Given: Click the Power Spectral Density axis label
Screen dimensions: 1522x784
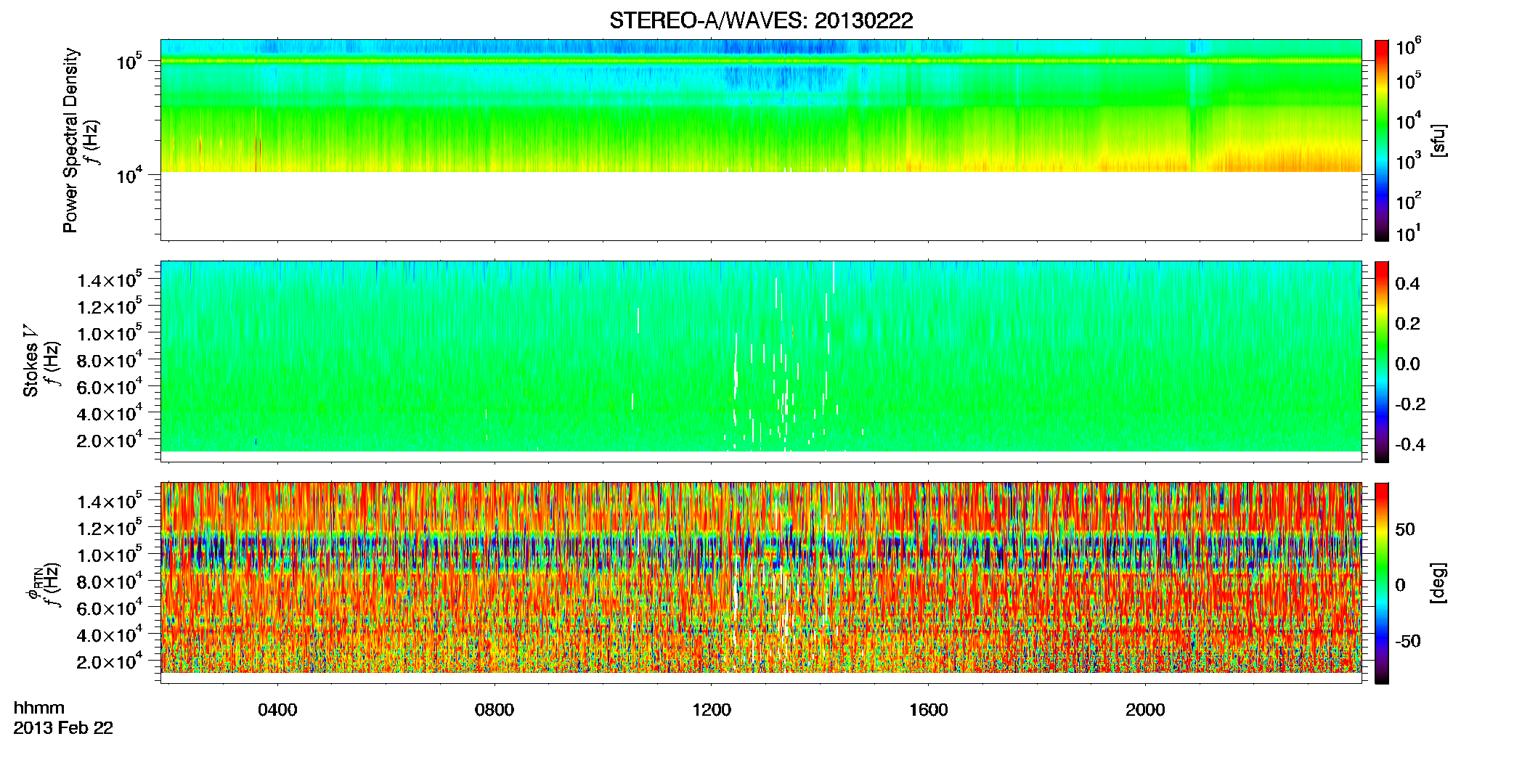Looking at the screenshot, I should [x=70, y=140].
